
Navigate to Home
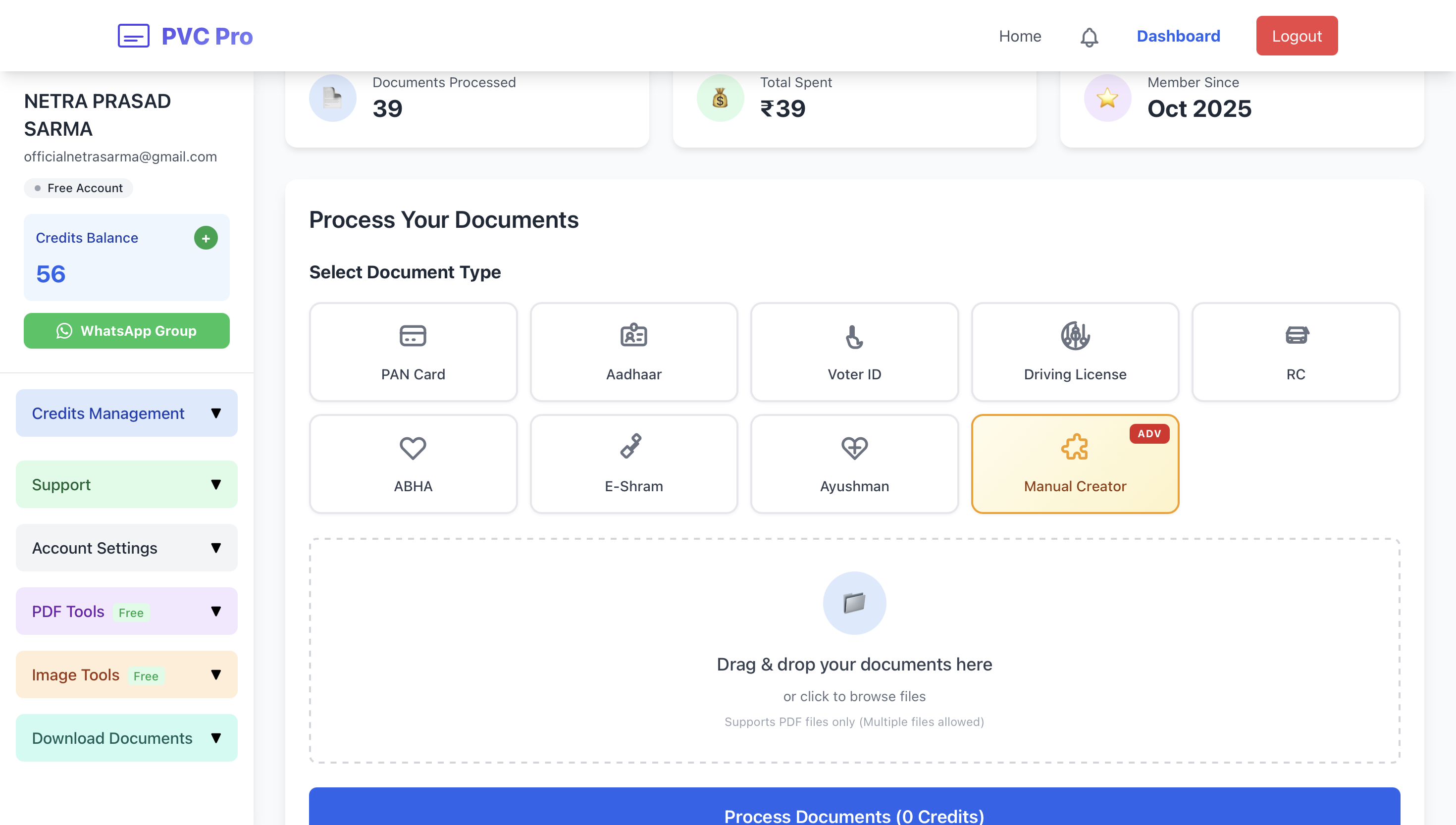(1019, 36)
